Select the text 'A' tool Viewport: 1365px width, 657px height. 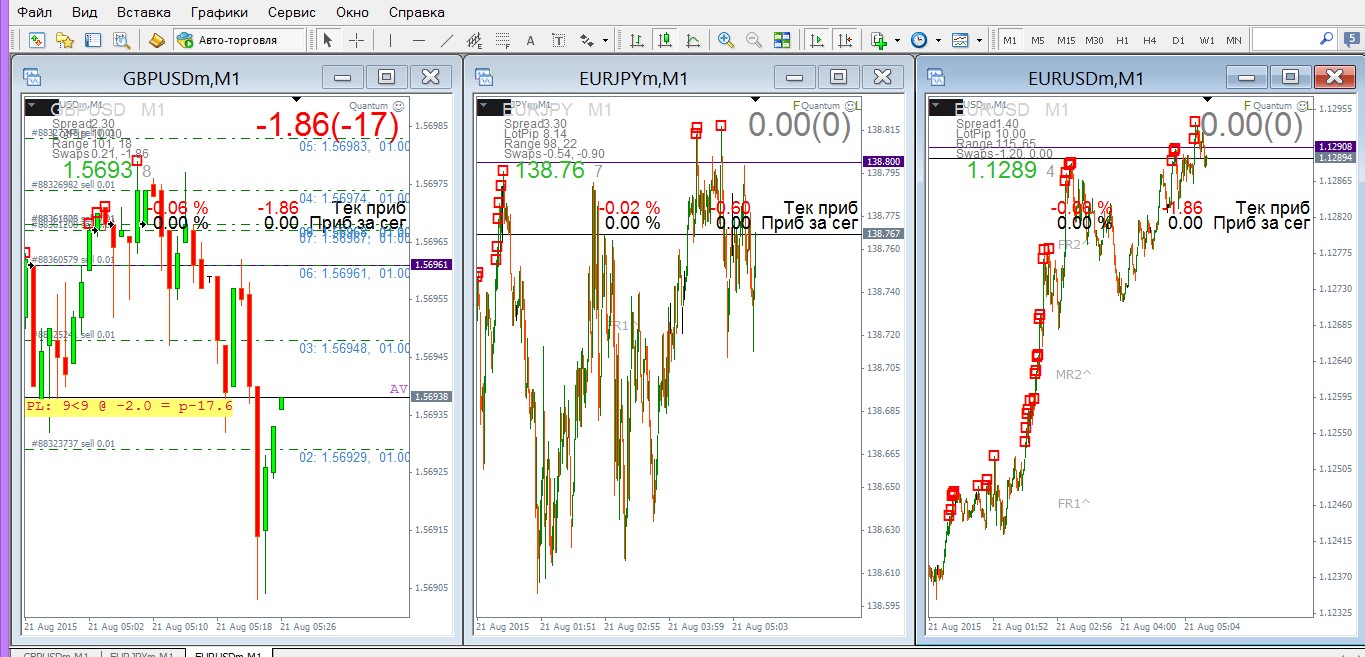click(x=530, y=40)
